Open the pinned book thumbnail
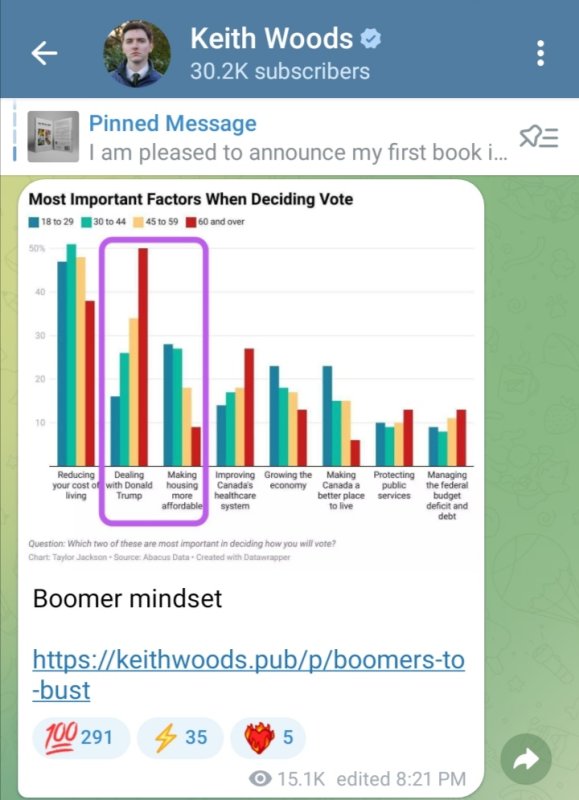579x800 pixels. pyautogui.click(x=53, y=137)
